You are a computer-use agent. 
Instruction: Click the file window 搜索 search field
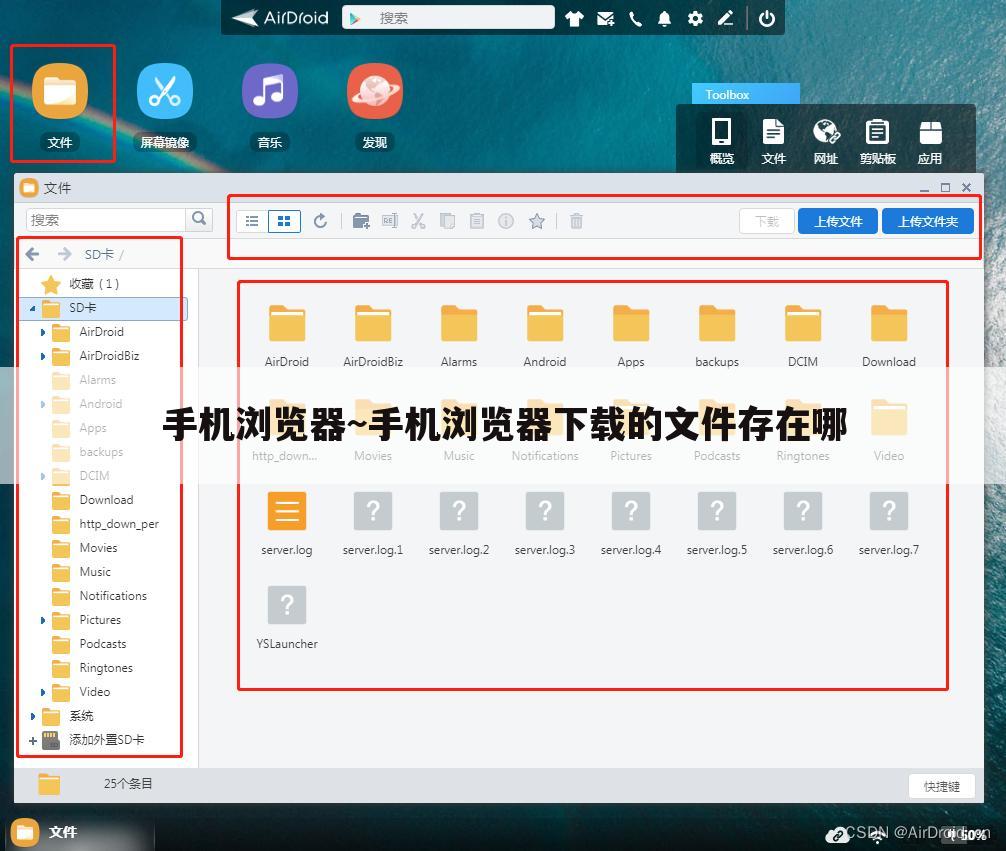(x=106, y=220)
